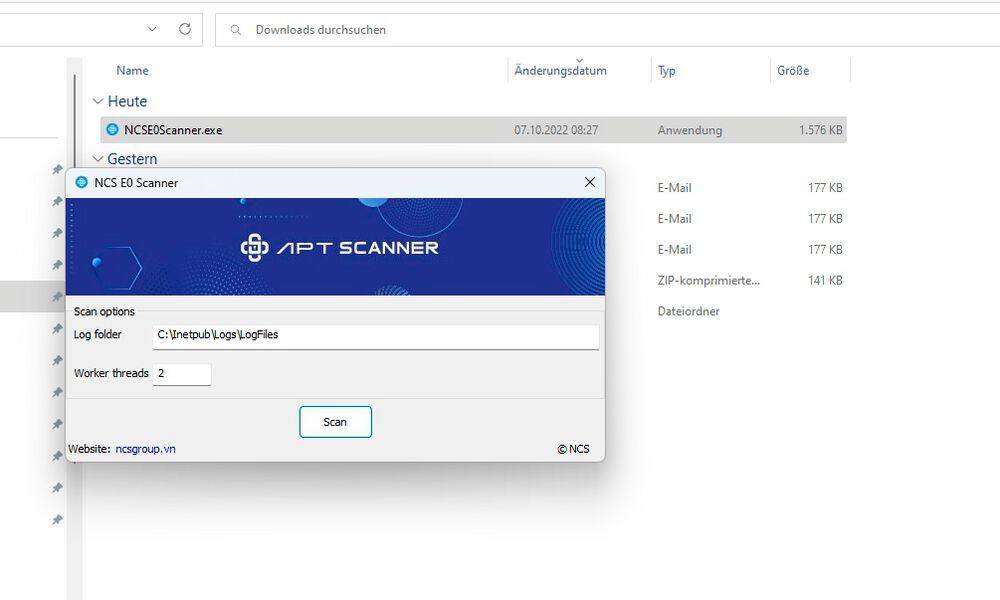Sort by Größe column header
The image size is (1000, 600).
(x=793, y=71)
